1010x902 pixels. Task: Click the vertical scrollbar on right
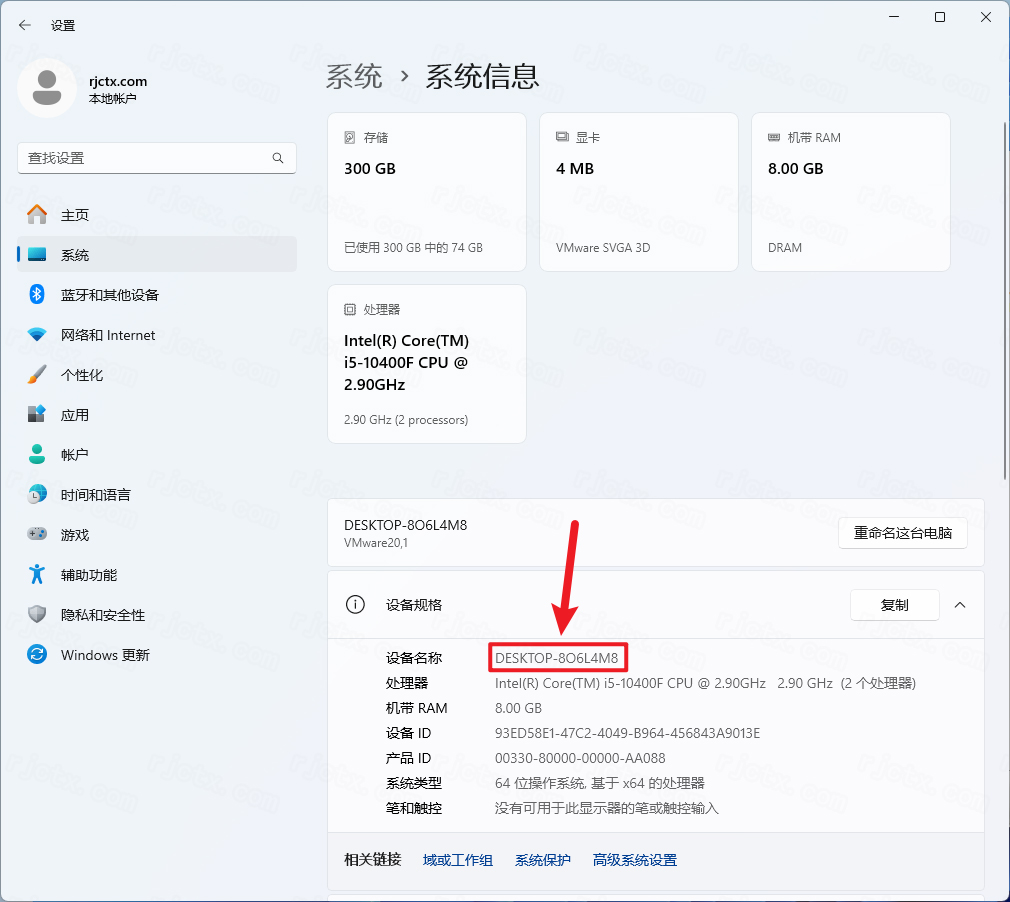(x=1005, y=301)
